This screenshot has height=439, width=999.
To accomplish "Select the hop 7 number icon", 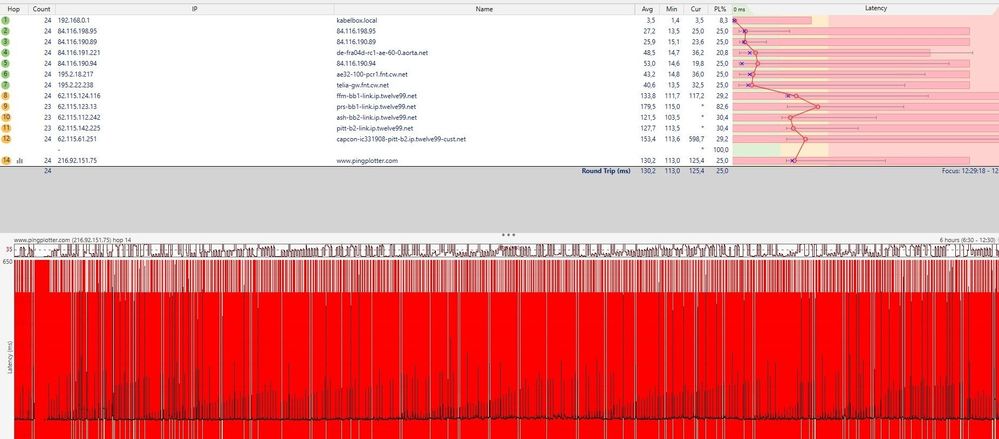I will 6,85.
